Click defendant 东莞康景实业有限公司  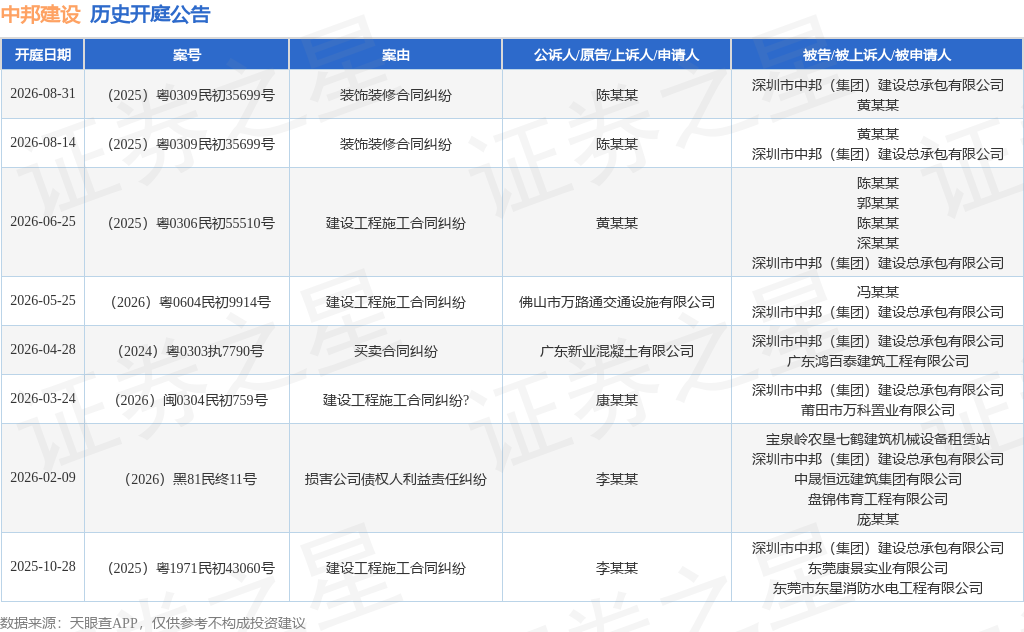(878, 568)
